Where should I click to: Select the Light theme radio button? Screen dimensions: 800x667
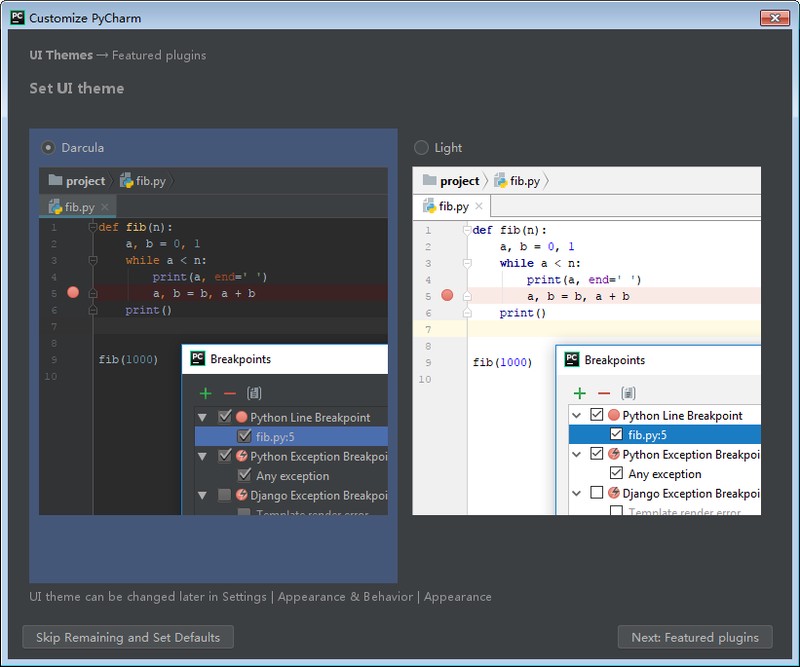421,147
